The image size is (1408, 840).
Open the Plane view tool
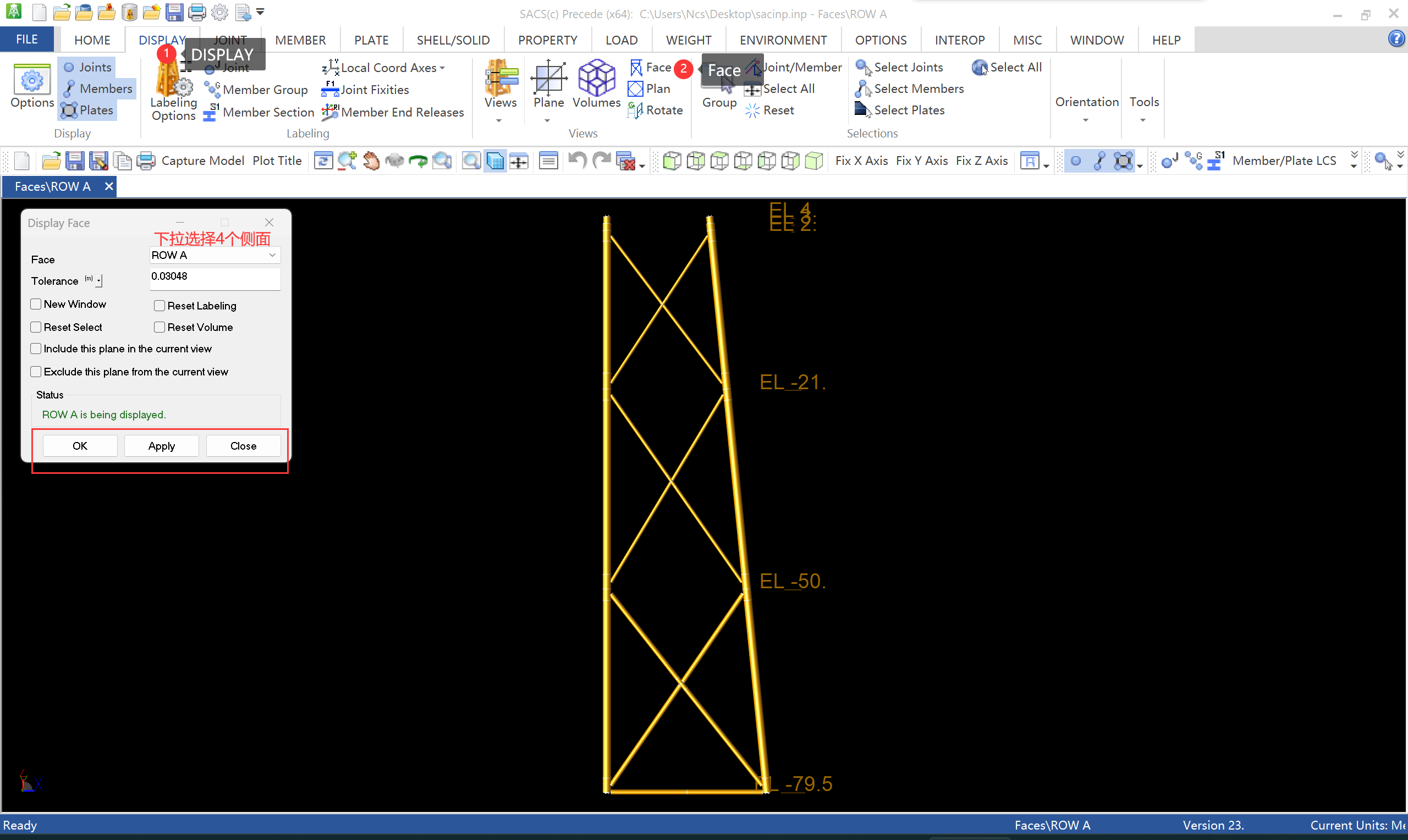tap(548, 84)
